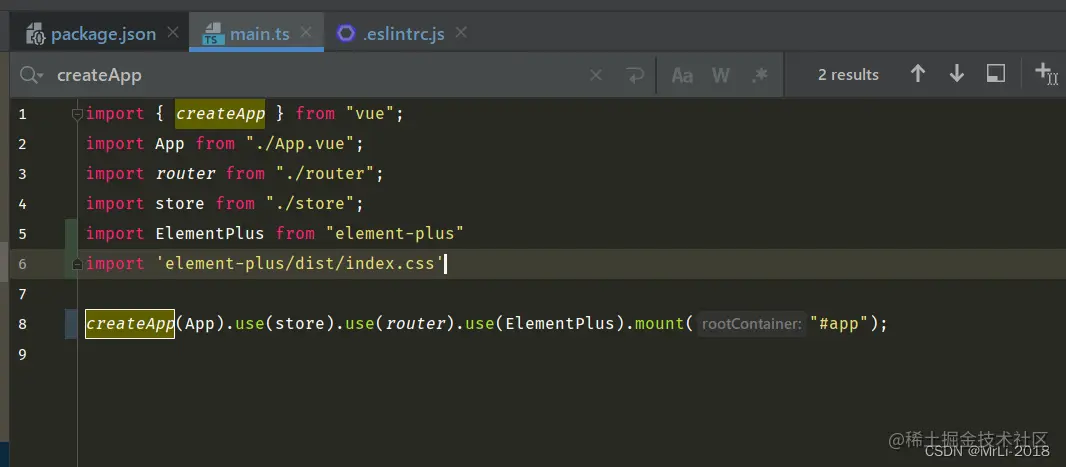Click "vue" string on line 1
This screenshot has height=467, width=1066.
(371, 114)
